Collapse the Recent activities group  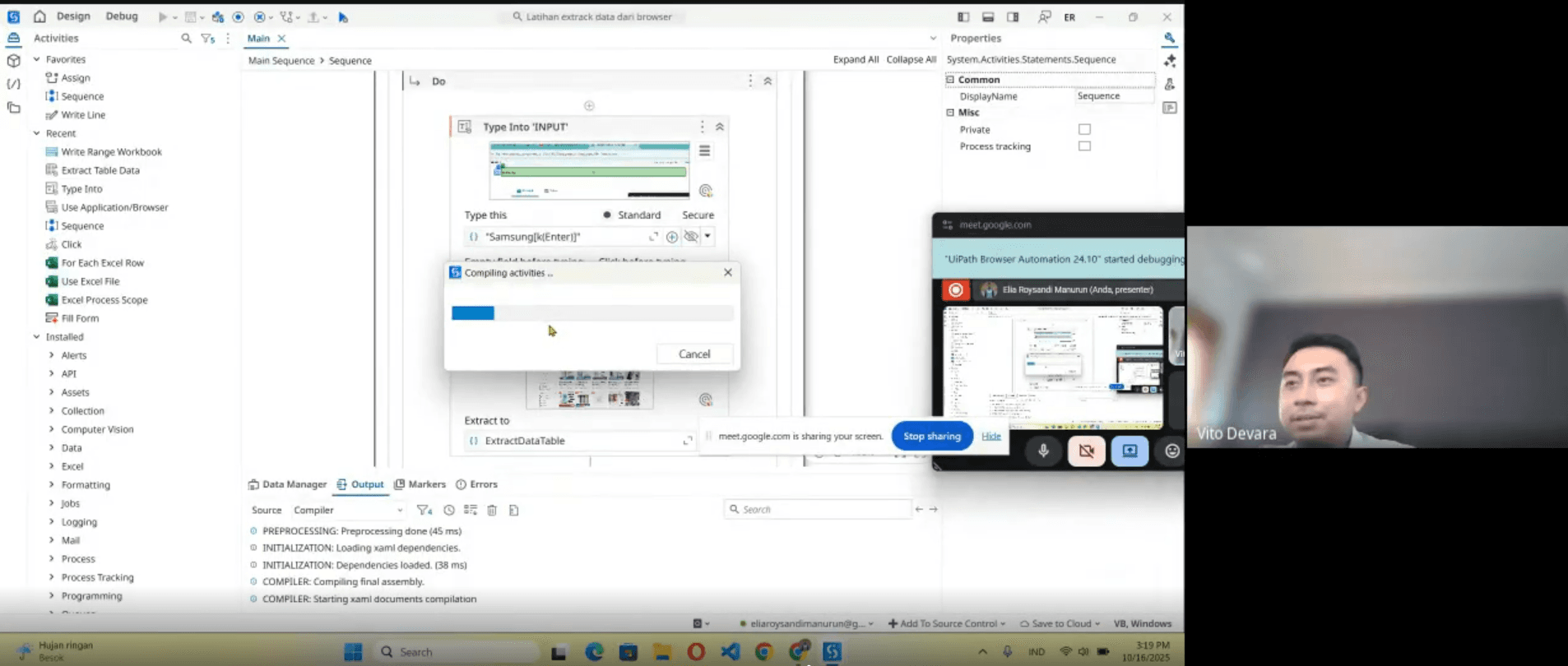point(36,133)
